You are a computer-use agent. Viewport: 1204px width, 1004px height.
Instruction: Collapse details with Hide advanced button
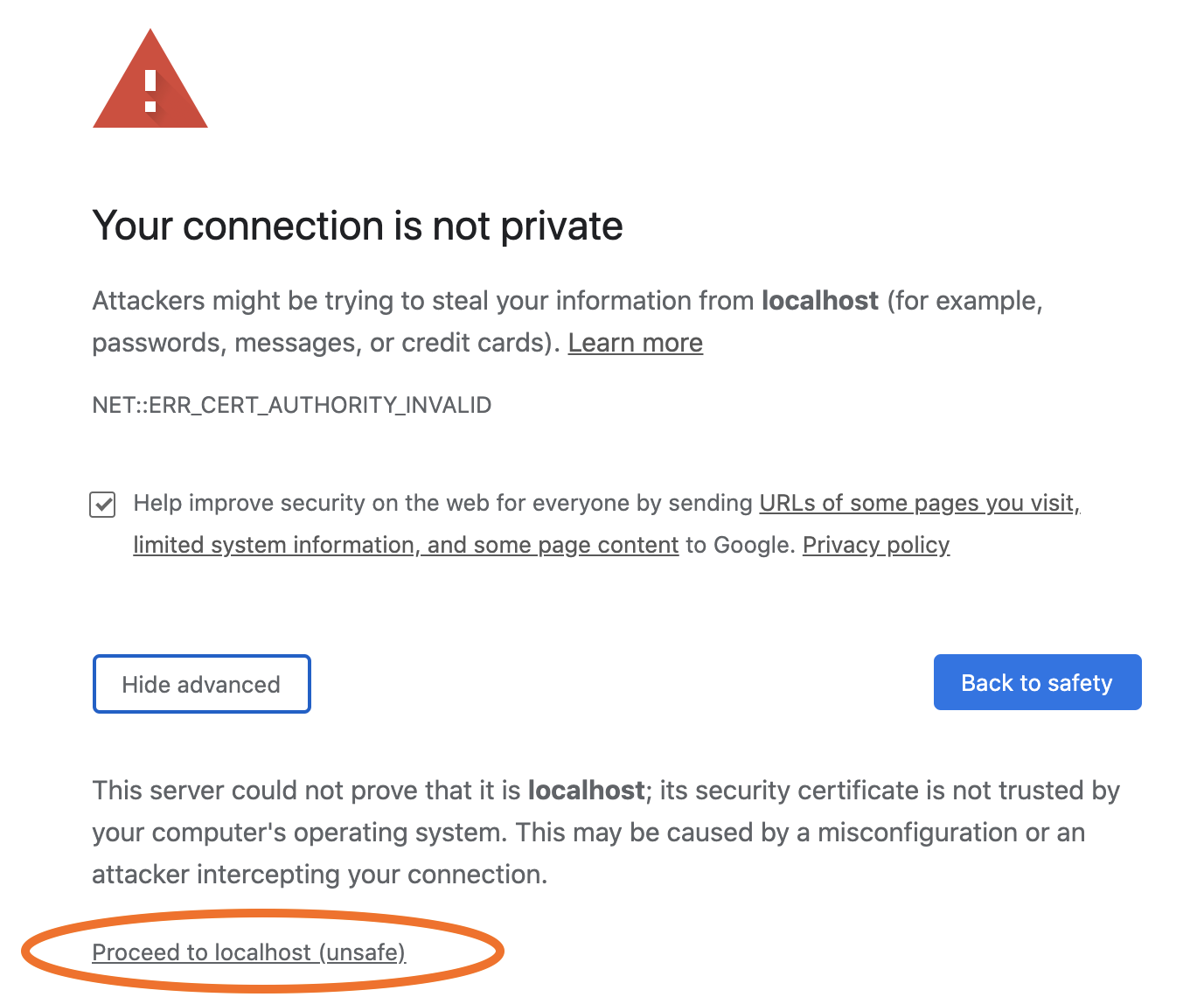coord(201,684)
